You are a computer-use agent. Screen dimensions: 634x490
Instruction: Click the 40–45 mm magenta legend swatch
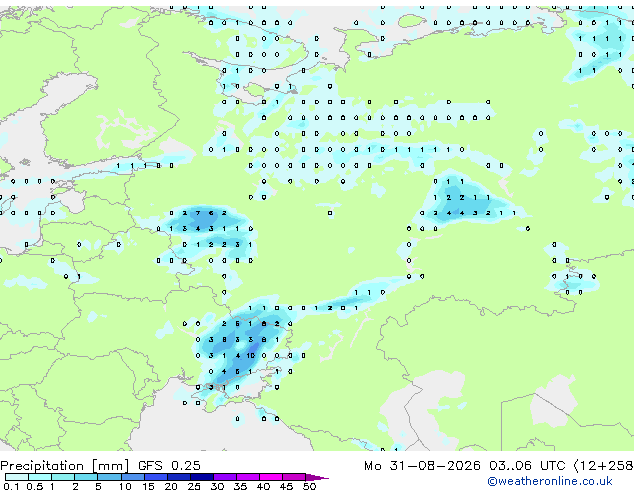tap(271, 477)
